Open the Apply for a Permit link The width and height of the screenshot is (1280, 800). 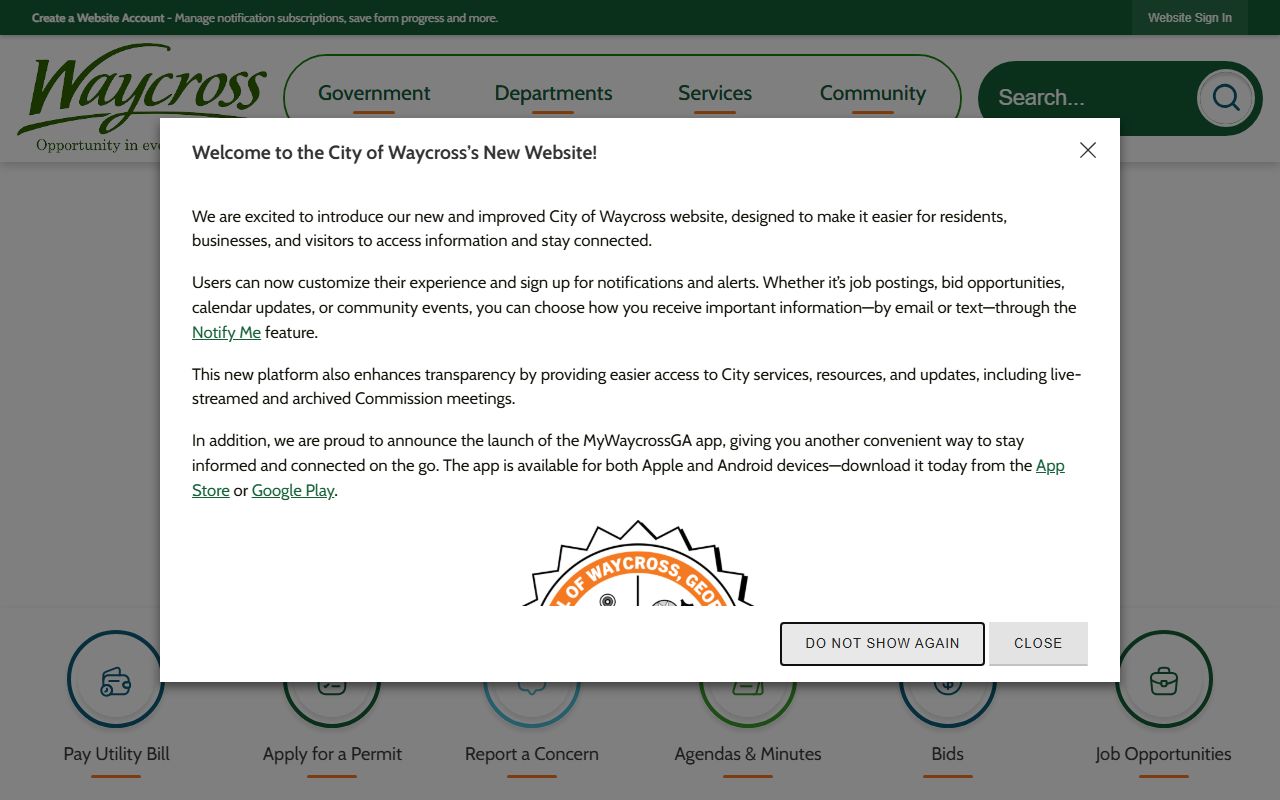pyautogui.click(x=332, y=754)
